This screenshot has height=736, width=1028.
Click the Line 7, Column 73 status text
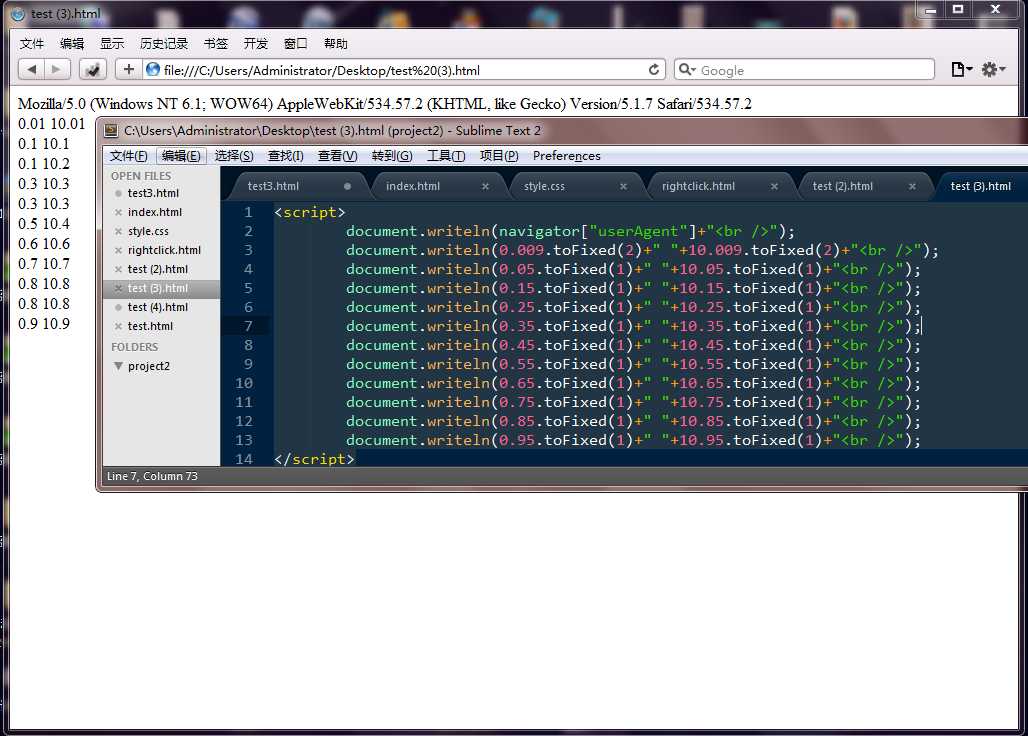152,476
